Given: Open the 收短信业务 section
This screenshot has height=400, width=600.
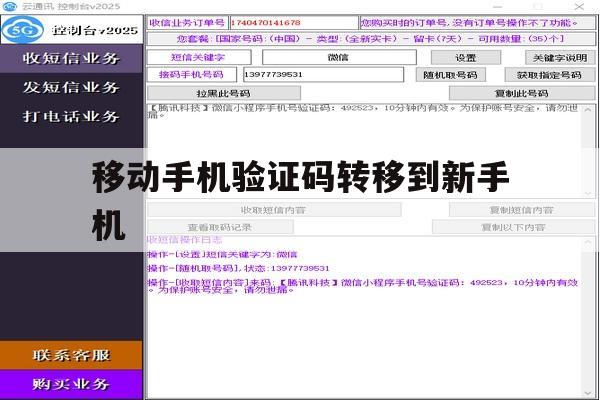Looking at the screenshot, I should (x=71, y=58).
